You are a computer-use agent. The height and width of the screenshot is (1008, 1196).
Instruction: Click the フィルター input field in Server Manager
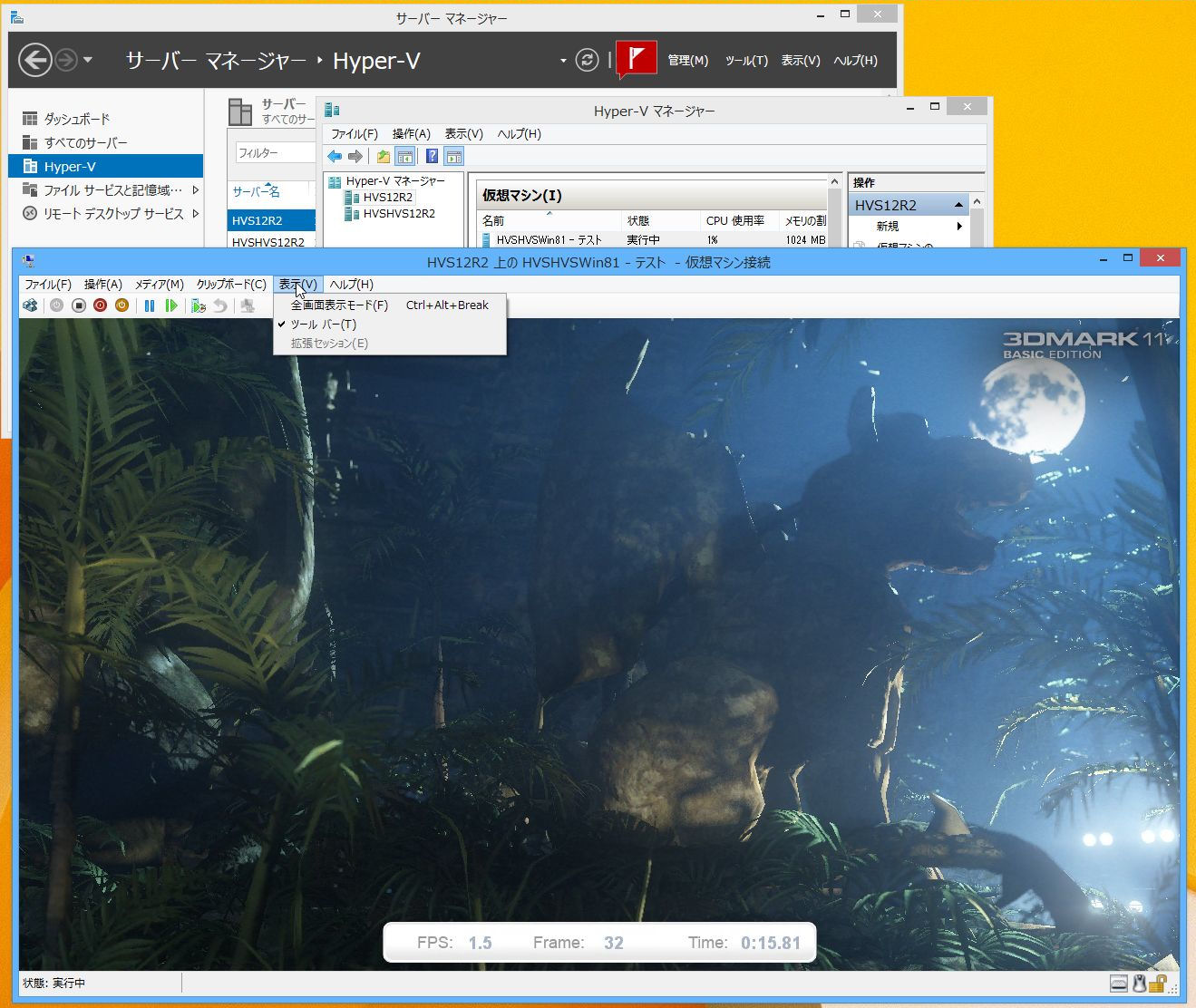click(276, 153)
